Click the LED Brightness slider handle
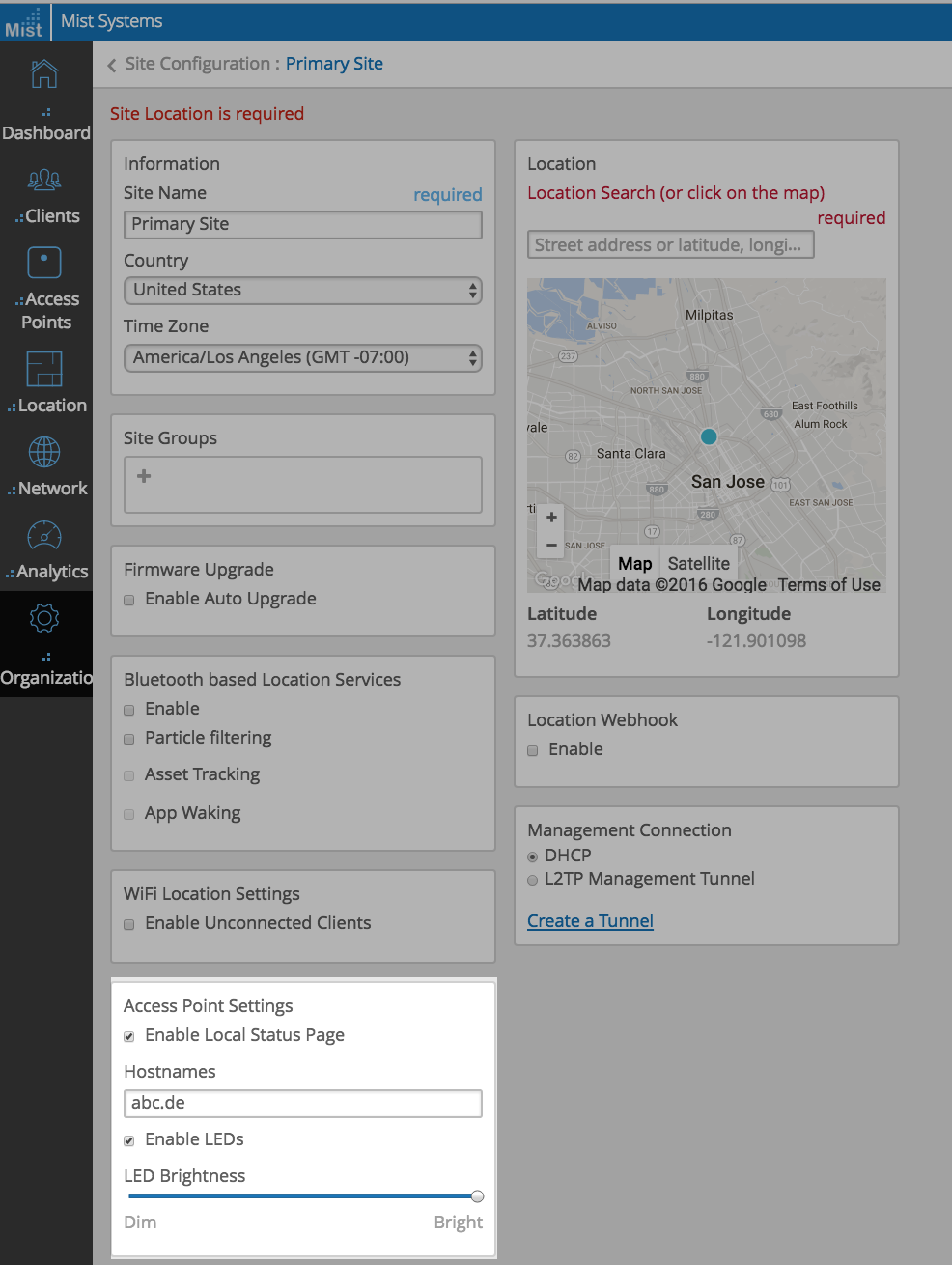Image resolution: width=952 pixels, height=1265 pixels. pyautogui.click(x=477, y=1196)
